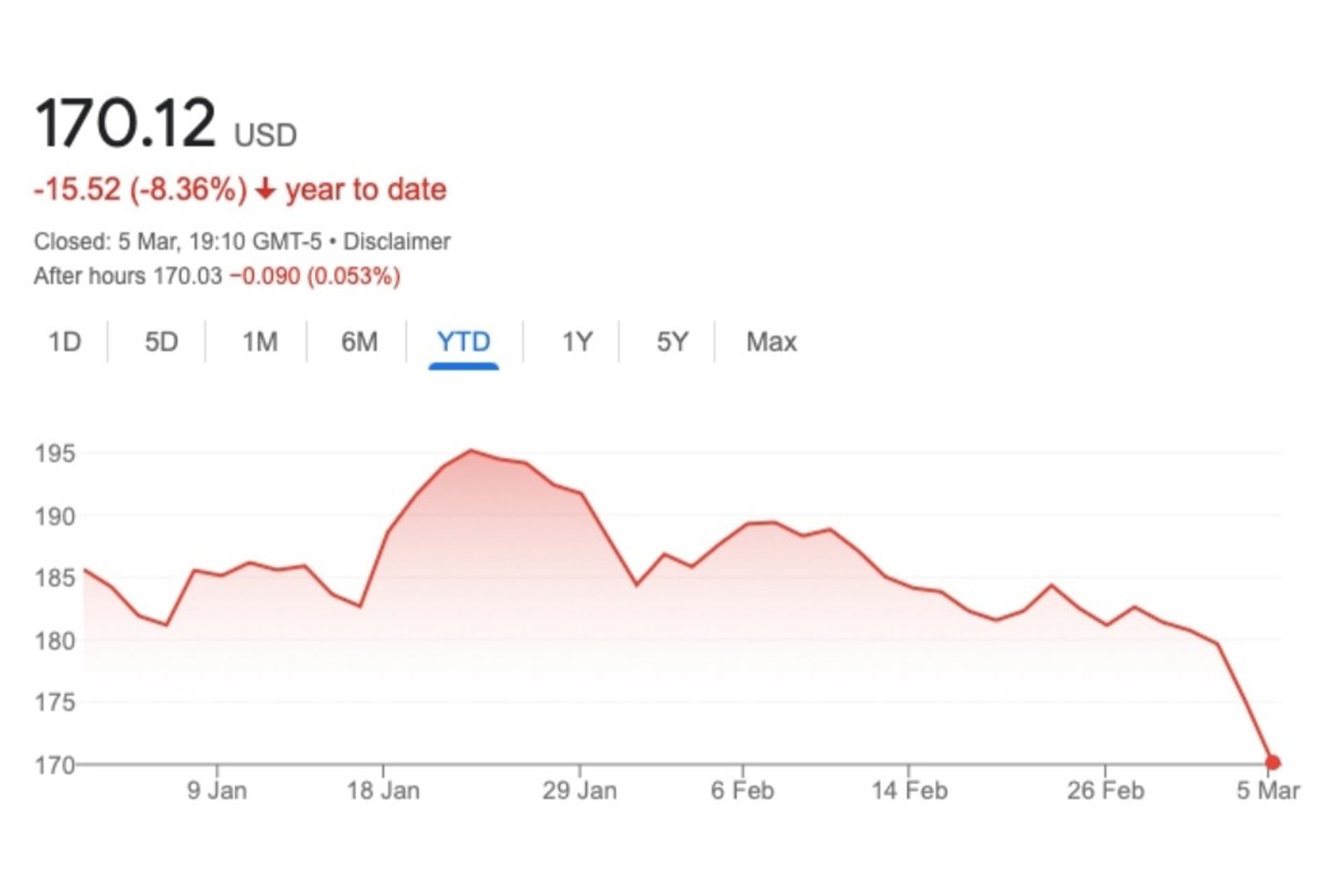Click the active YTD tab
1344x896 pixels.
[x=463, y=342]
